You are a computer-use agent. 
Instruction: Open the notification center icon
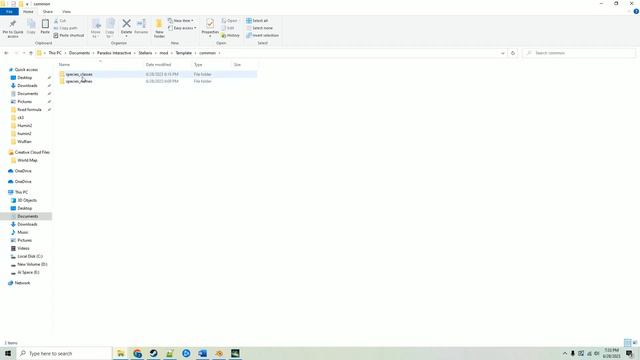pyautogui.click(x=629, y=353)
